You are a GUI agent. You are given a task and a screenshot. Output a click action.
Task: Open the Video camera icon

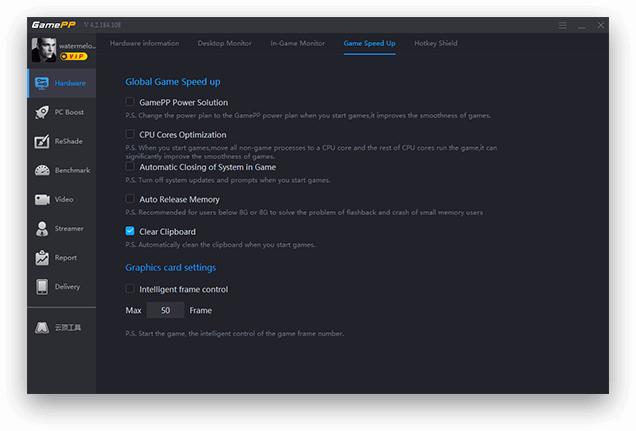(42, 199)
